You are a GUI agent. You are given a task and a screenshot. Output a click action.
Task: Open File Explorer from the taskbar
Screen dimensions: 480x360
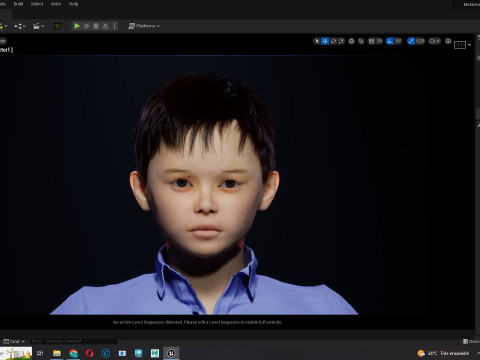click(x=57, y=353)
